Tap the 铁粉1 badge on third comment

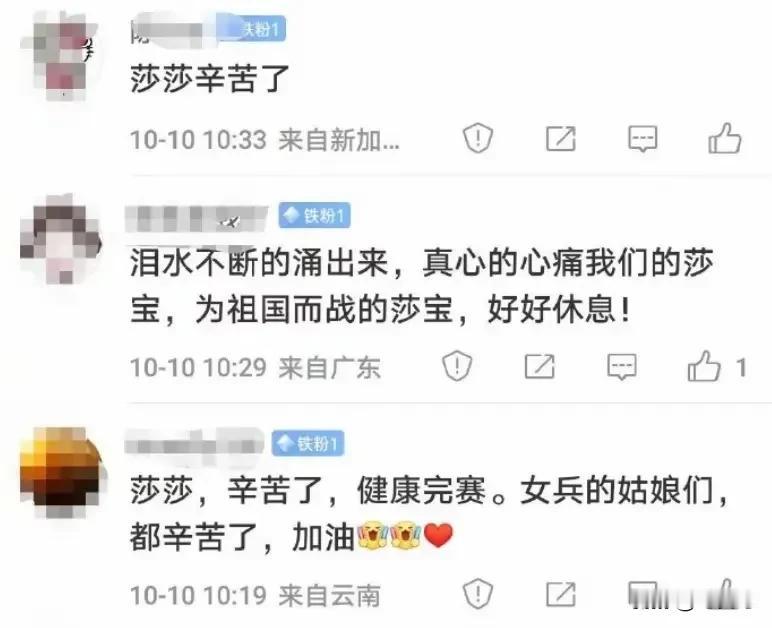coord(308,443)
